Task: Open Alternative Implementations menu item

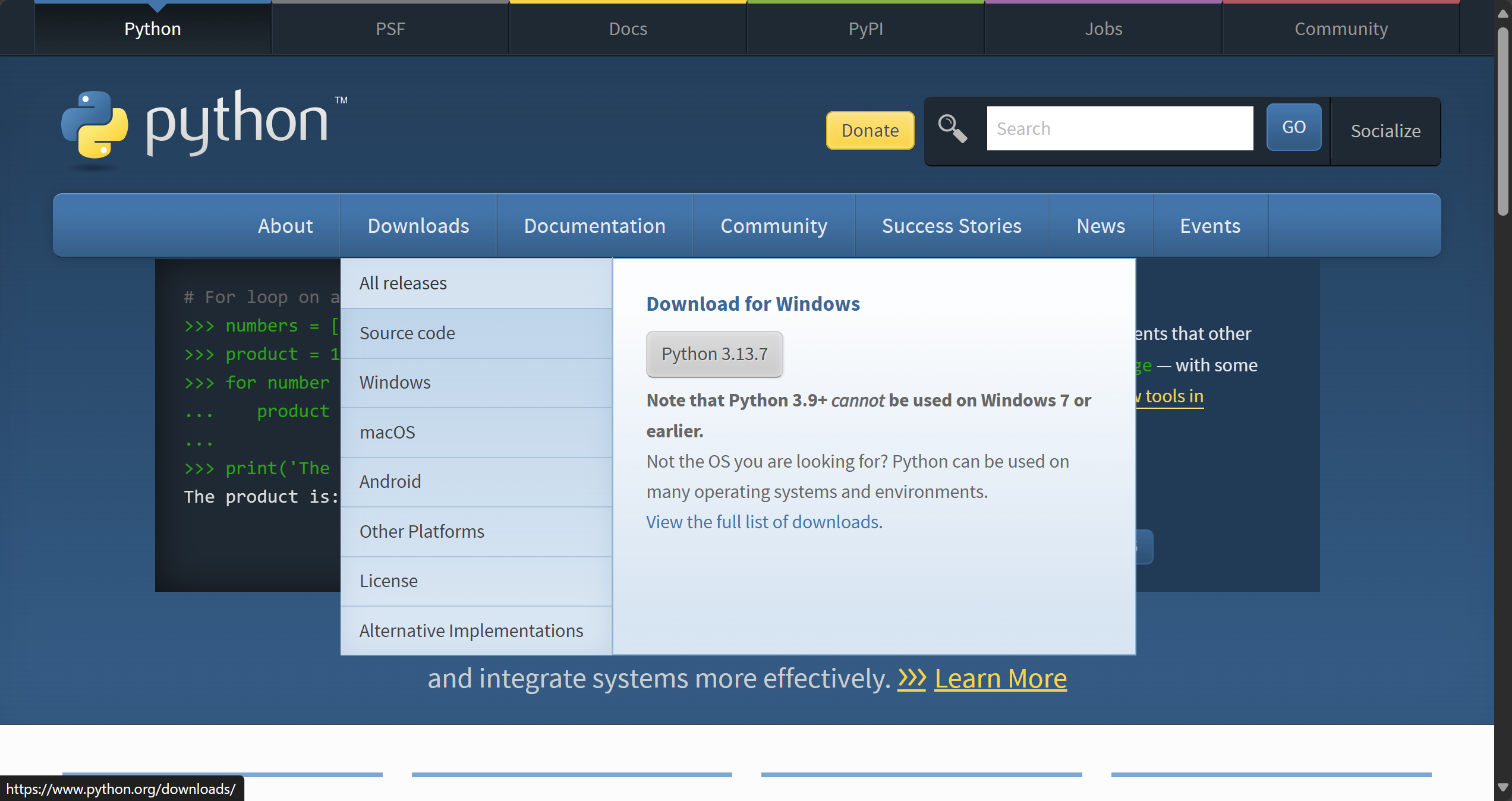Action: (x=471, y=630)
